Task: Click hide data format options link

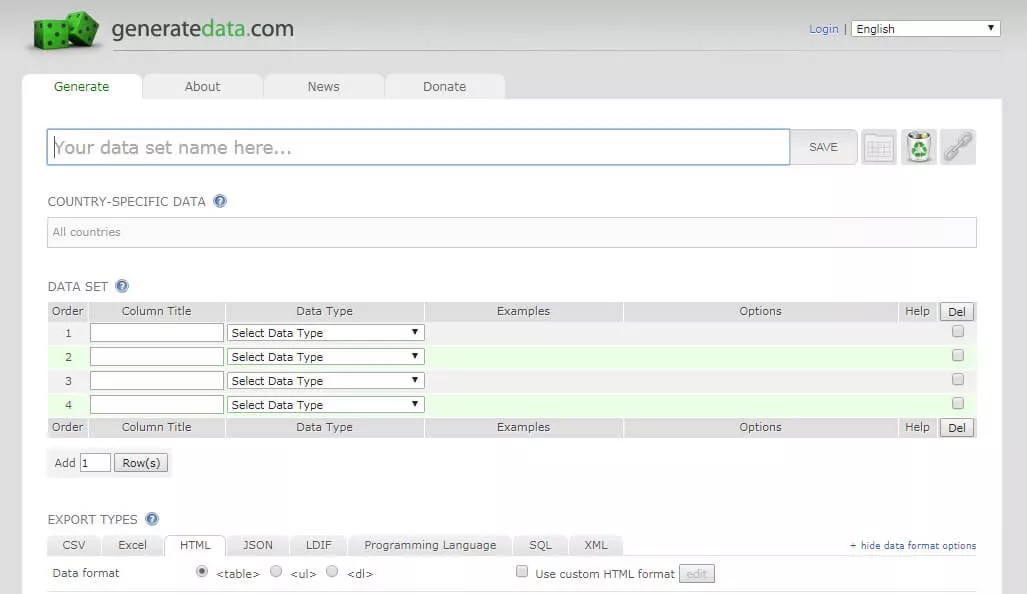Action: pos(918,546)
